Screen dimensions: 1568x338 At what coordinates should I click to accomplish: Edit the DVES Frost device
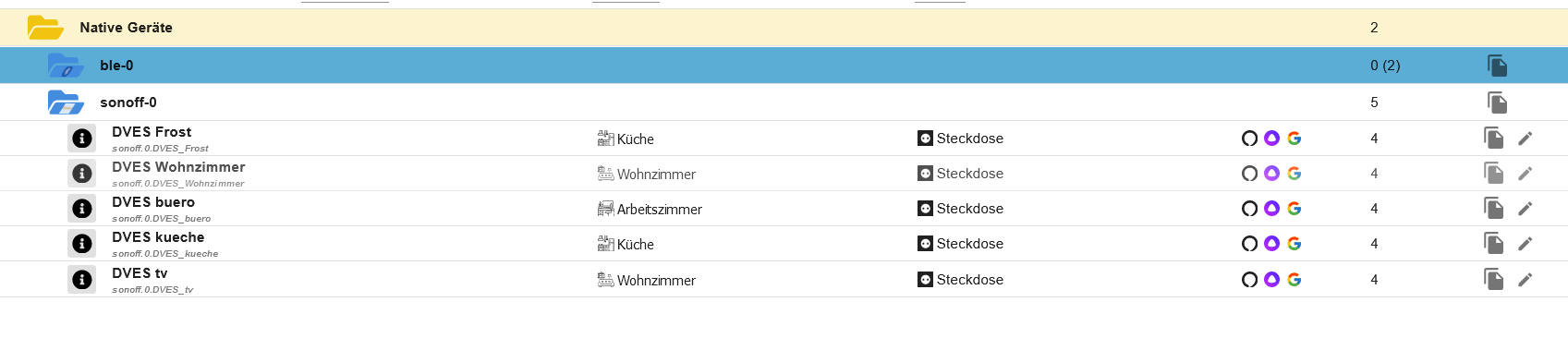1525,139
